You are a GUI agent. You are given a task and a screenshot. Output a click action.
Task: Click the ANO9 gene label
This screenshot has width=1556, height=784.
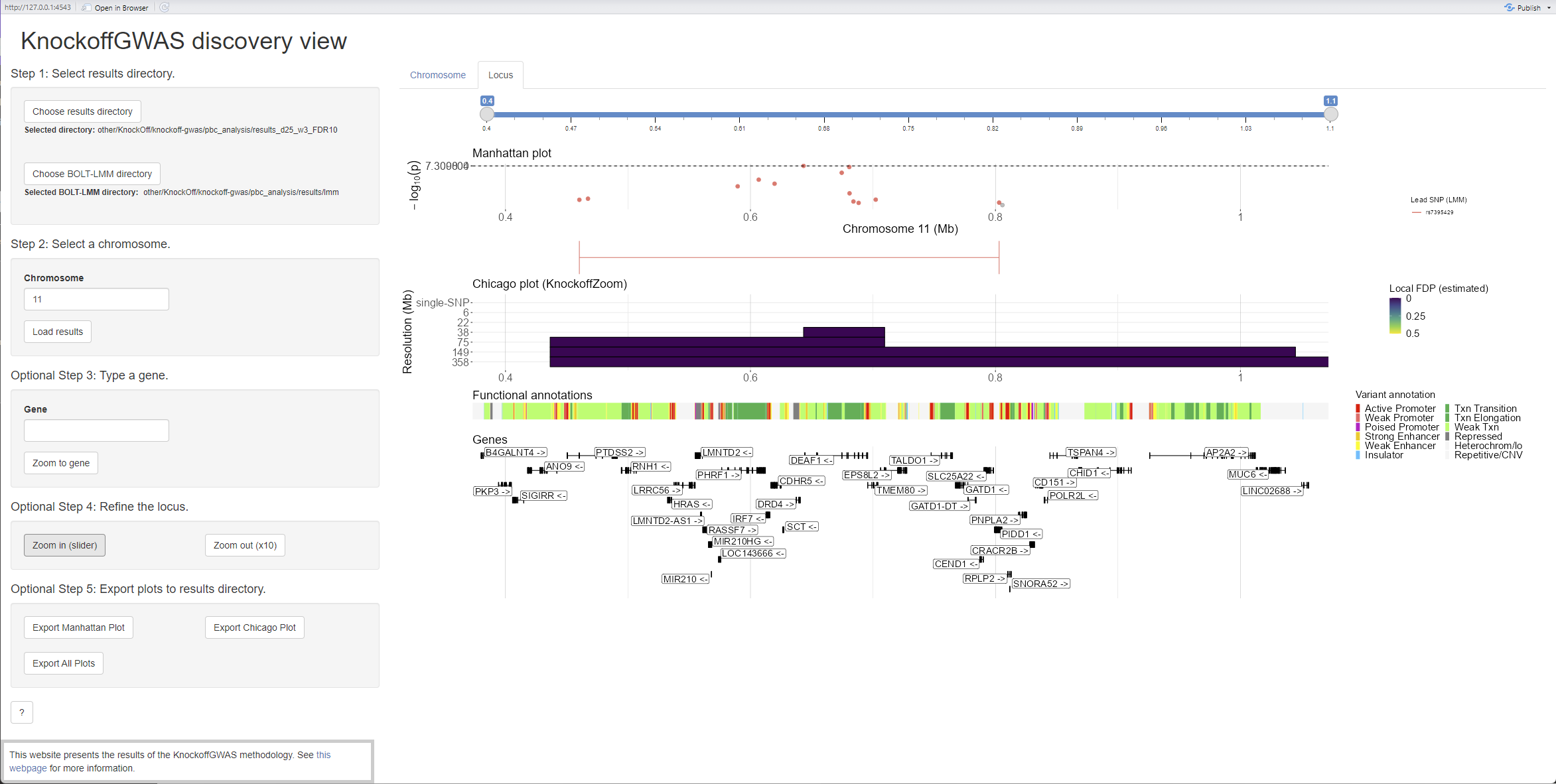pyautogui.click(x=565, y=466)
